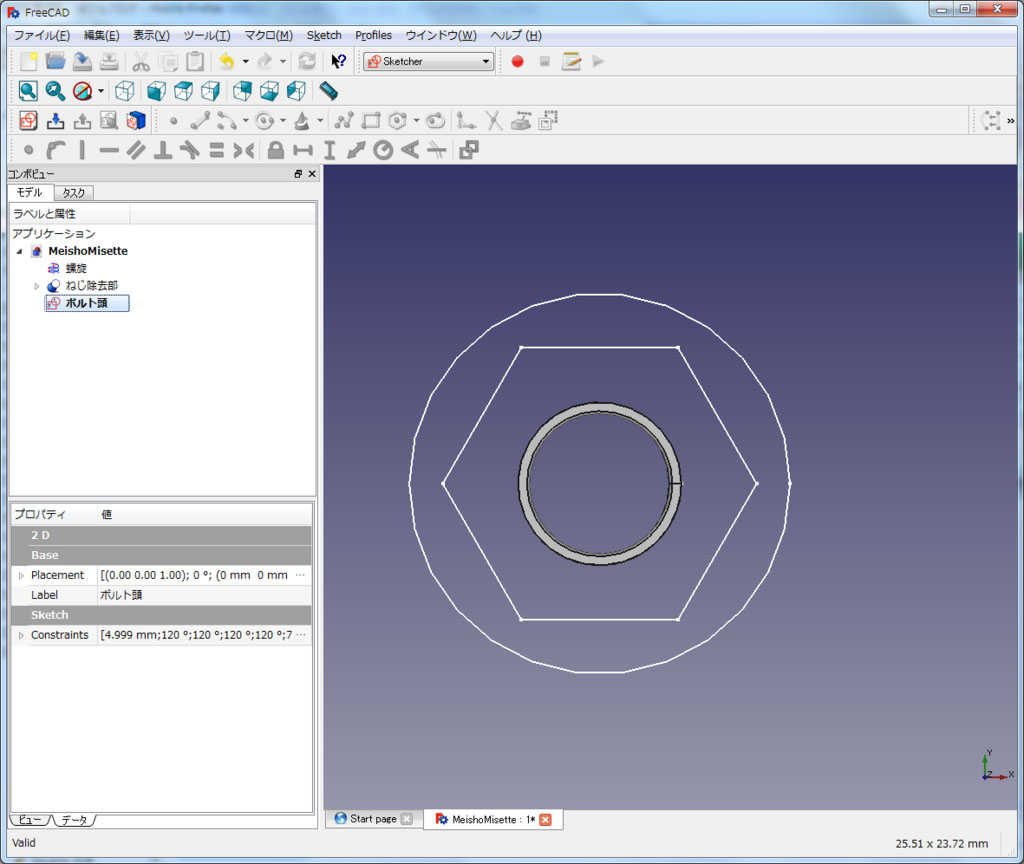Select the Create rectangle tool
Viewport: 1024px width, 864px height.
[x=371, y=121]
